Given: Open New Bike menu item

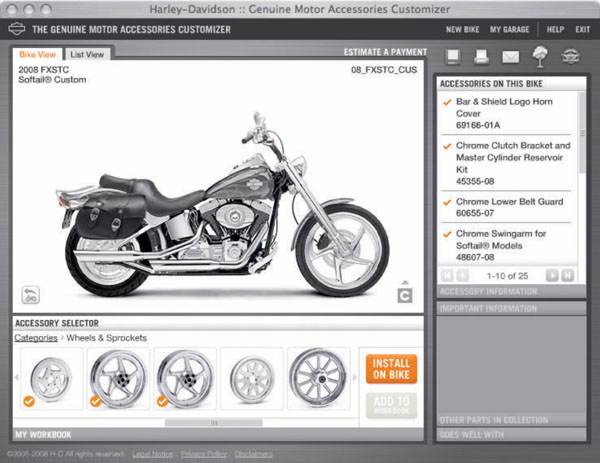Looking at the screenshot, I should tap(462, 29).
